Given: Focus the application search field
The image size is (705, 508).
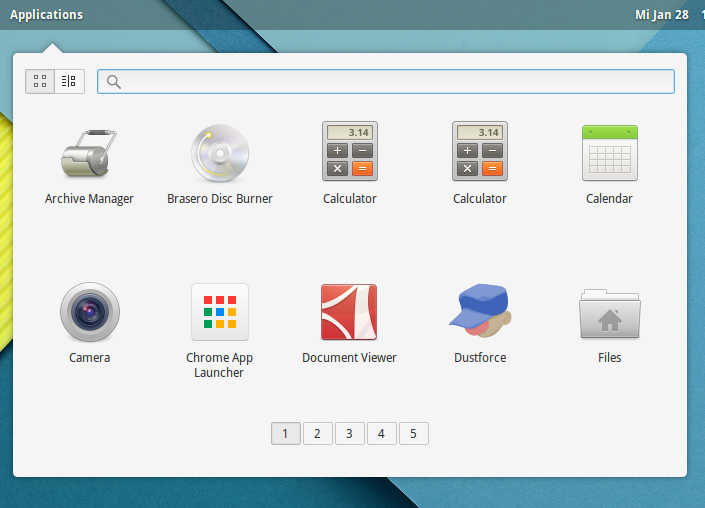Looking at the screenshot, I should 386,81.
